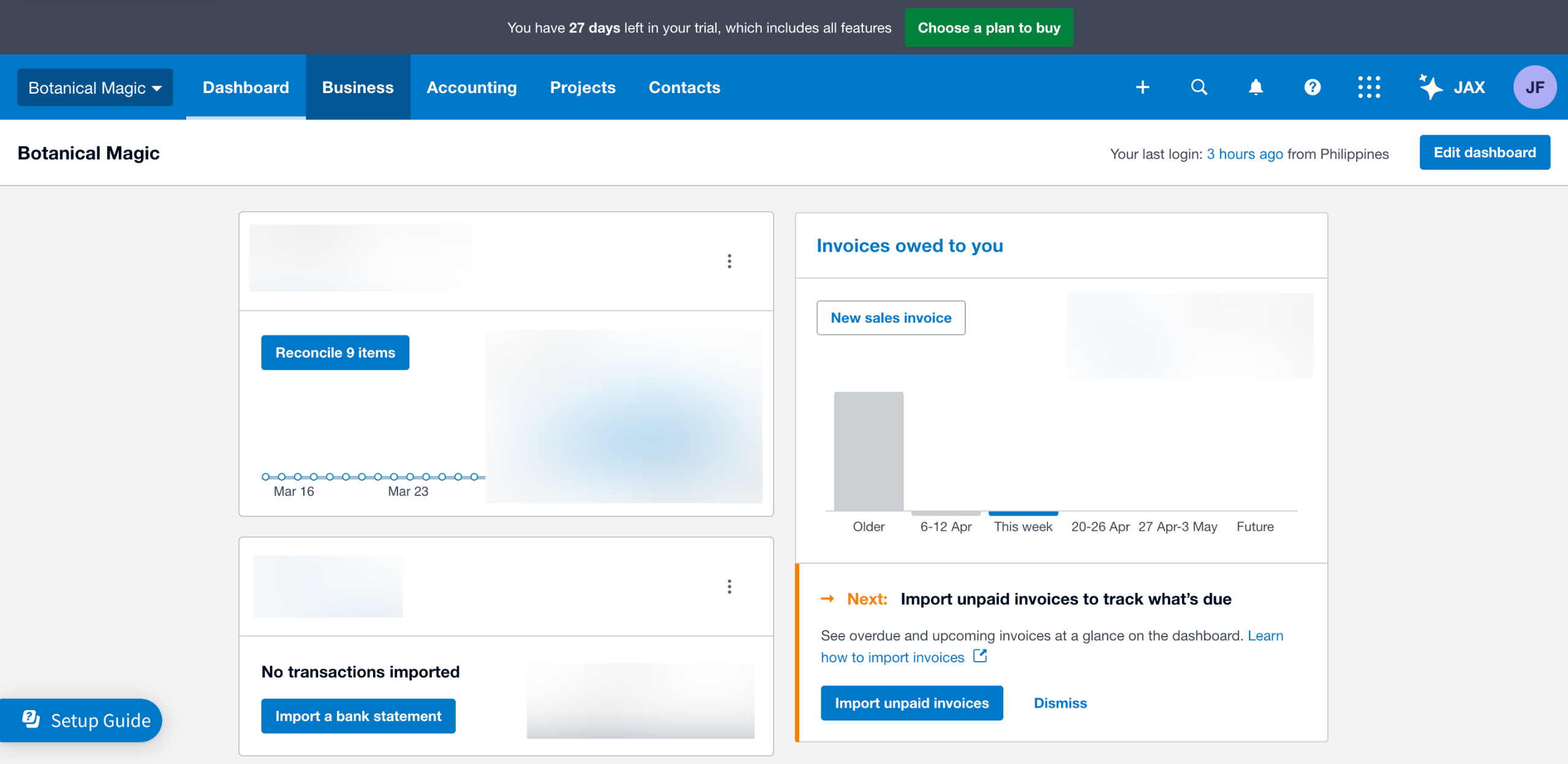
Task: Open notifications bell icon
Action: tap(1256, 88)
